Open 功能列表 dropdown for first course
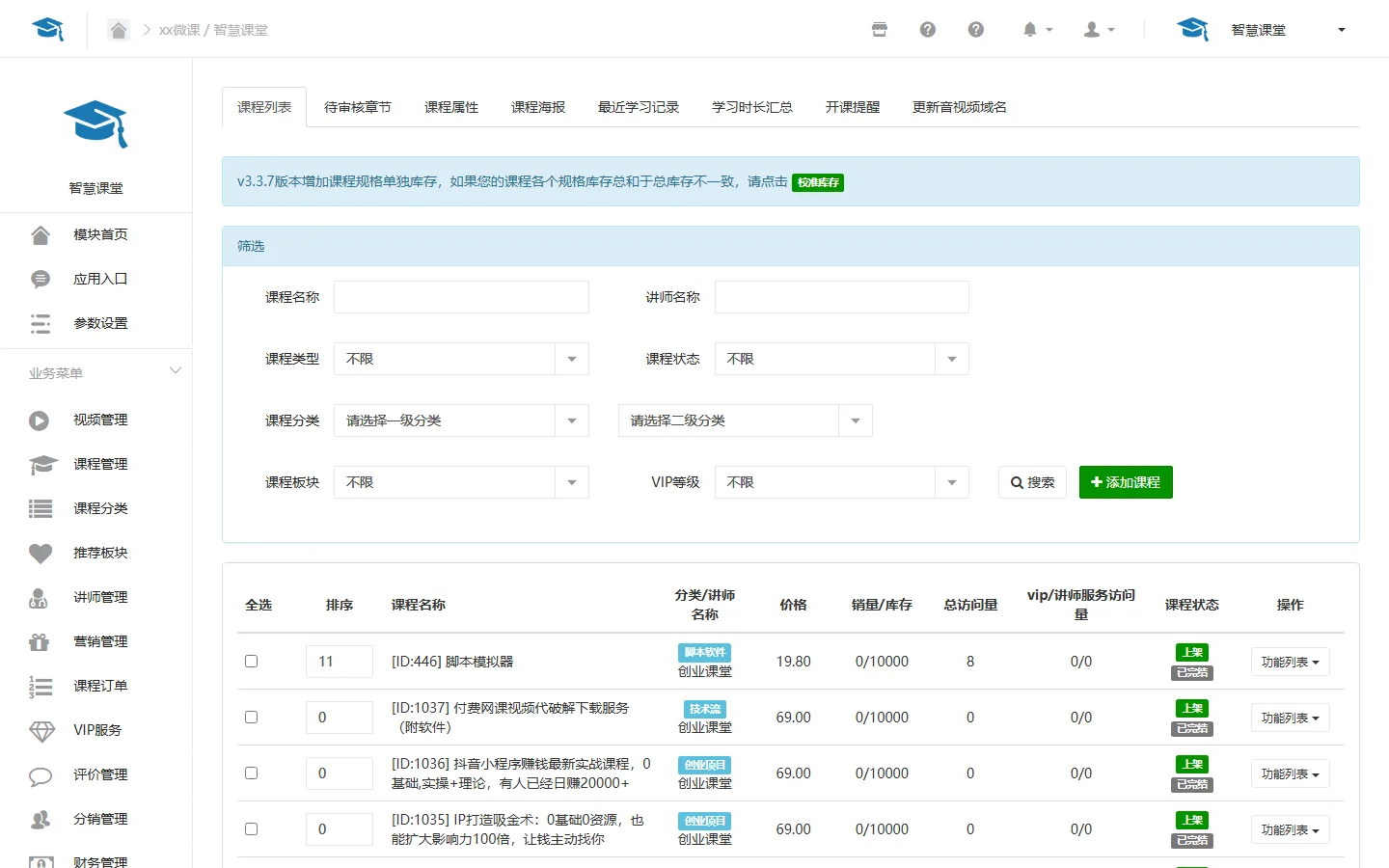 [1290, 662]
